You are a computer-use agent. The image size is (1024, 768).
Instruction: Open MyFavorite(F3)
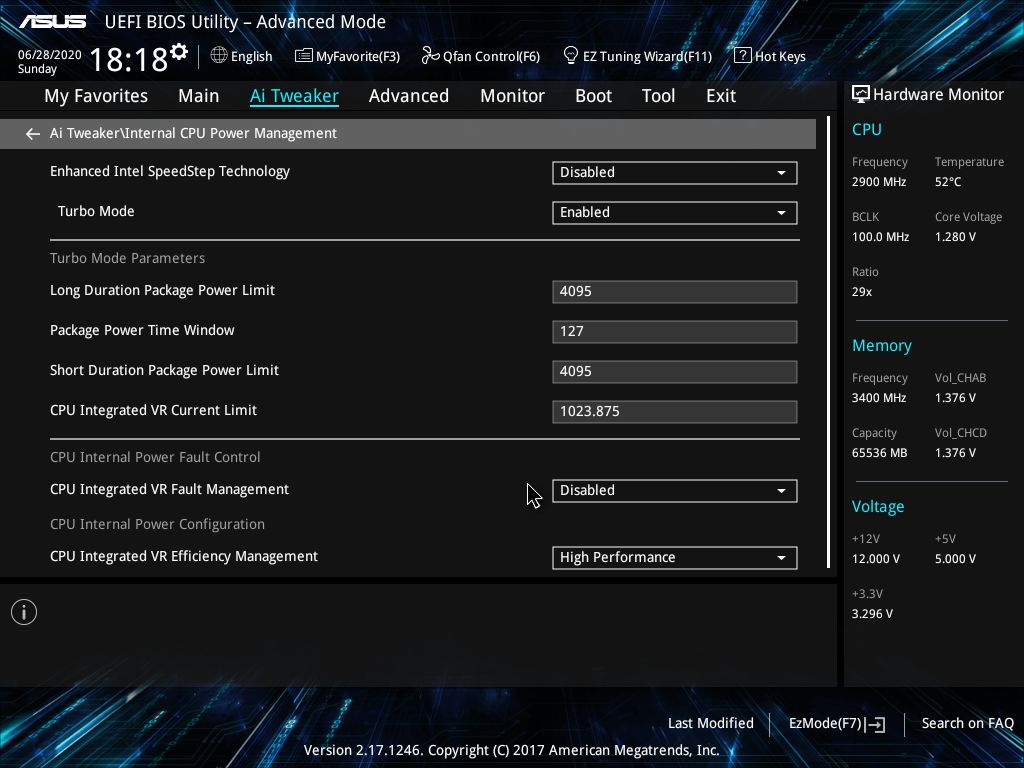point(347,56)
